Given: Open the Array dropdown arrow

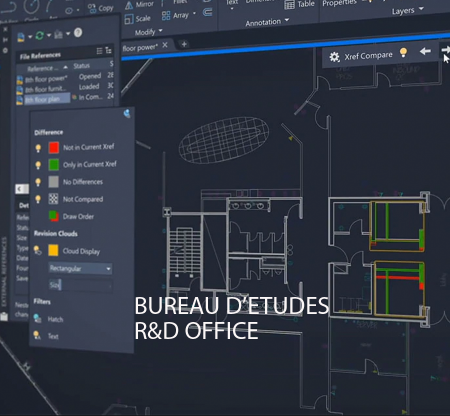Looking at the screenshot, I should click(x=194, y=14).
